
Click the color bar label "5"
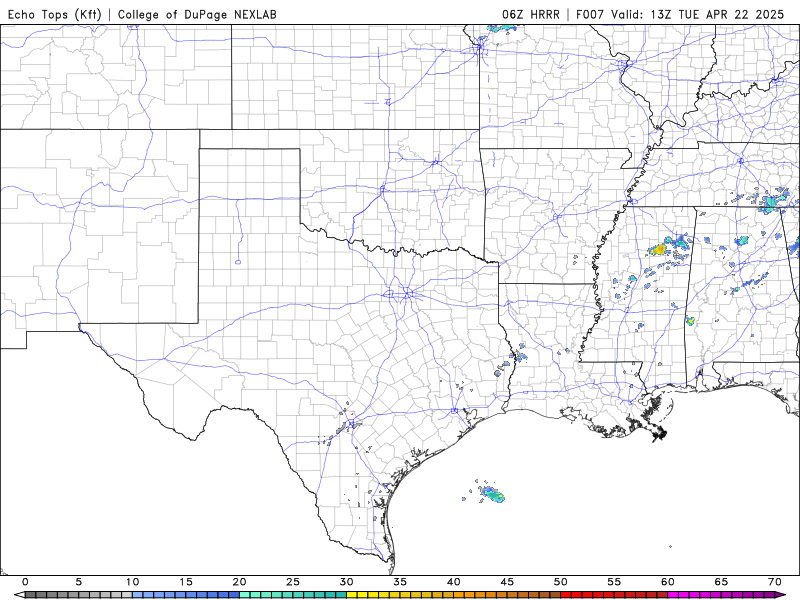(x=79, y=582)
